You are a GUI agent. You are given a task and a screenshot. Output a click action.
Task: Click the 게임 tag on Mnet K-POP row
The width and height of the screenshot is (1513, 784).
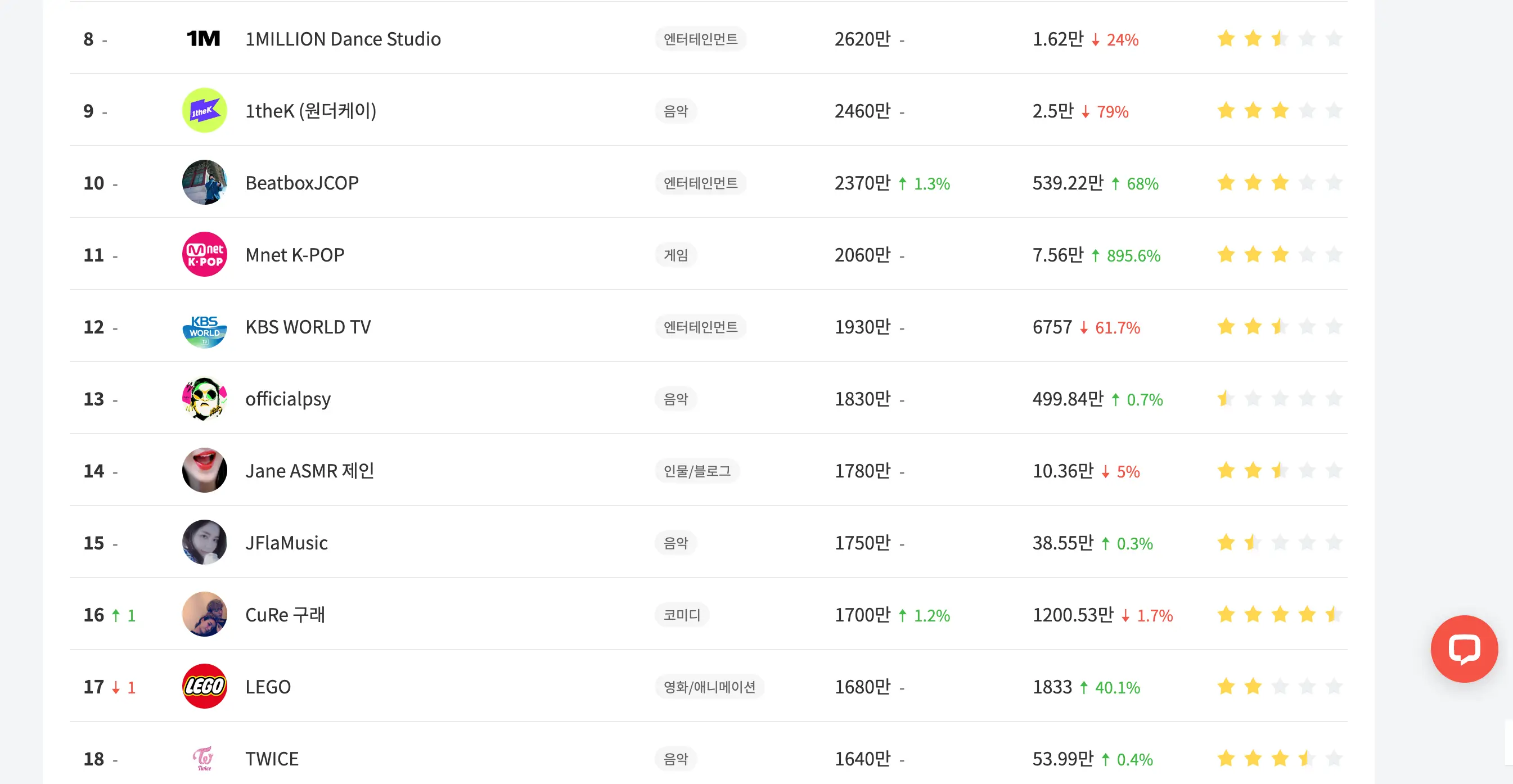pos(676,255)
